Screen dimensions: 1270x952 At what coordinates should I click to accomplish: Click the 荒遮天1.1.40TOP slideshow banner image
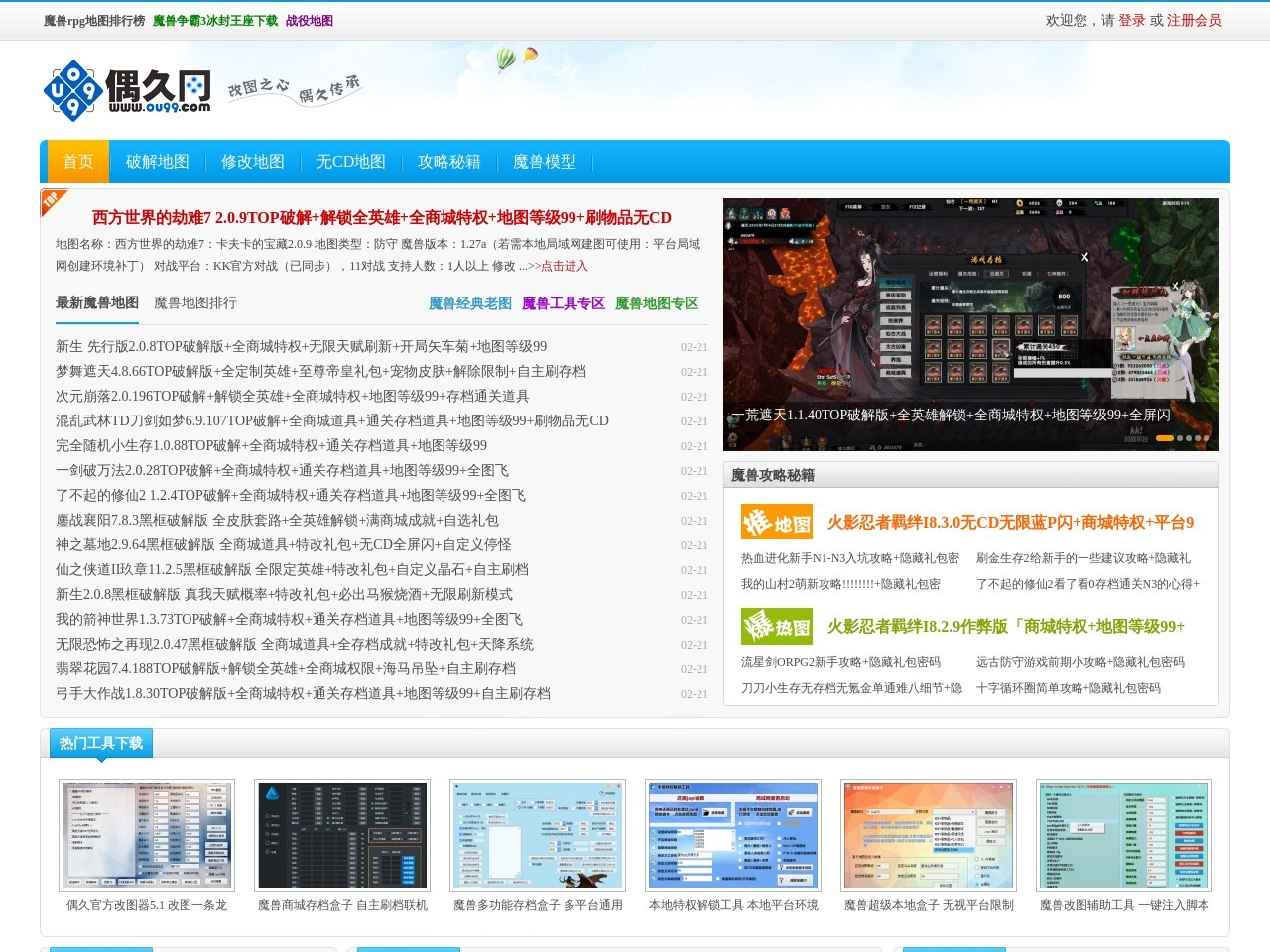click(x=971, y=324)
